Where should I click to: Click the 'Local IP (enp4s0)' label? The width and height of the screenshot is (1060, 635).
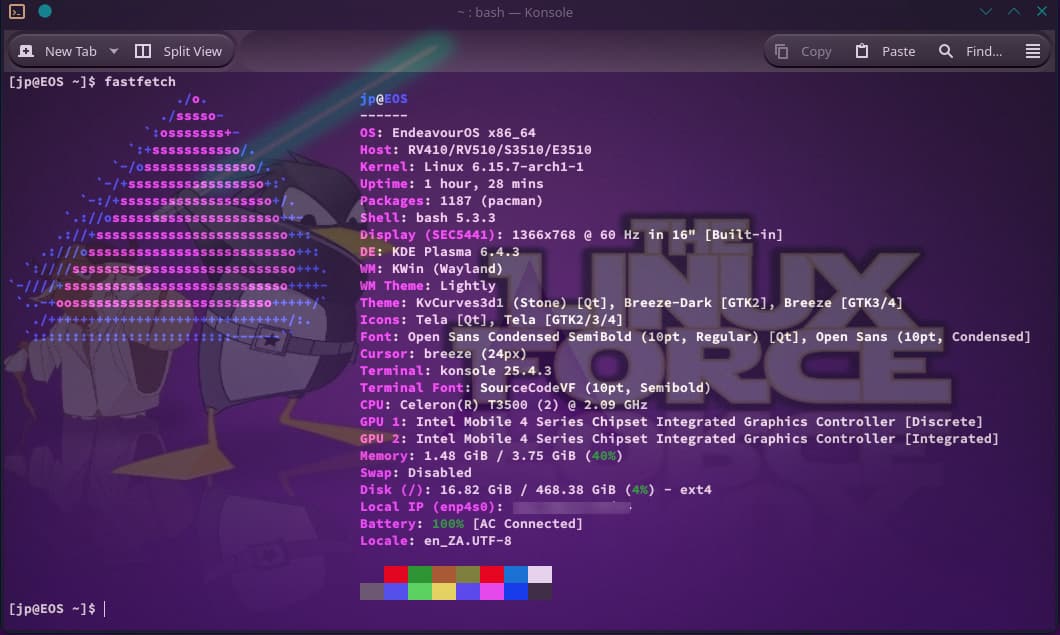click(427, 507)
